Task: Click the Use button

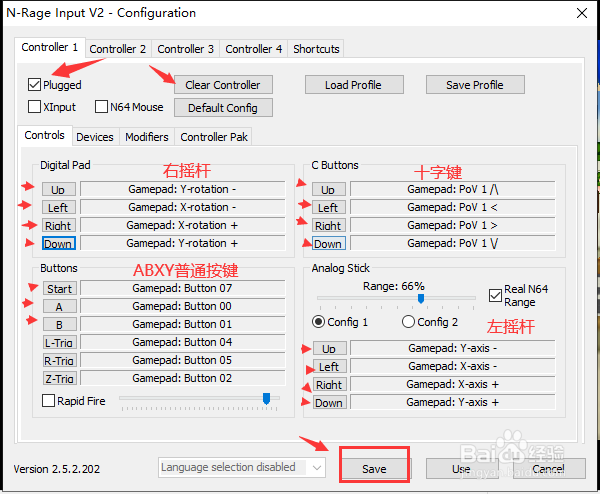Action: tap(461, 469)
